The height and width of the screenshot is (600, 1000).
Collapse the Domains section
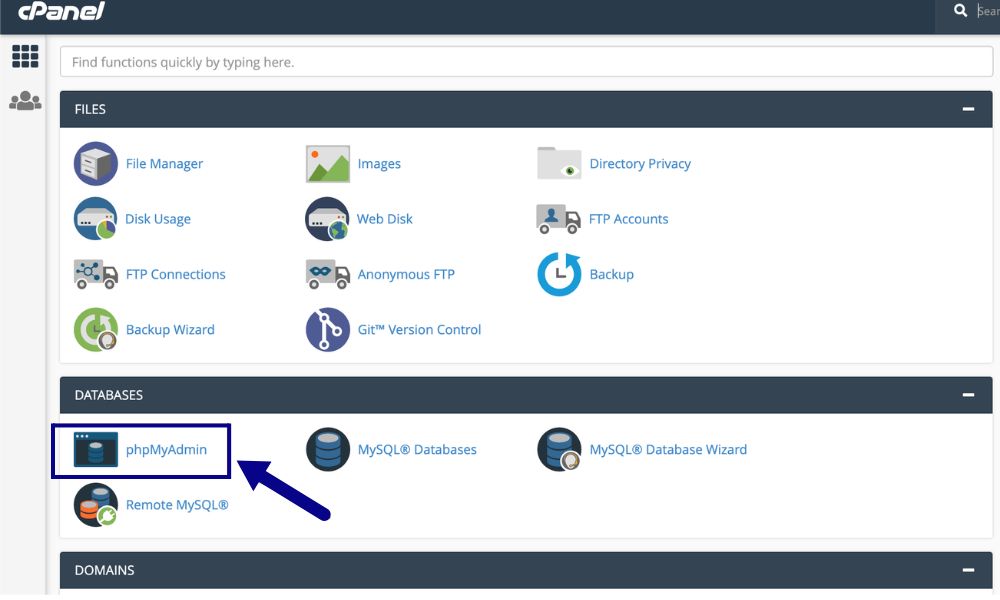point(968,570)
